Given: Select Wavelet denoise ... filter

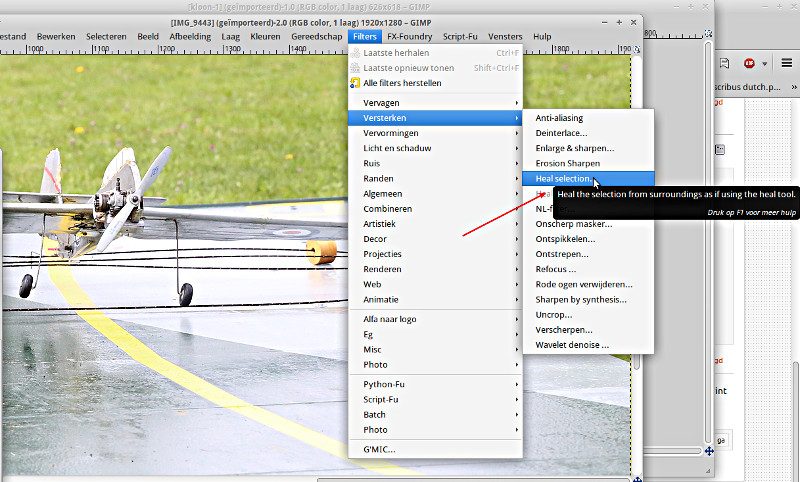Looking at the screenshot, I should pyautogui.click(x=588, y=345).
